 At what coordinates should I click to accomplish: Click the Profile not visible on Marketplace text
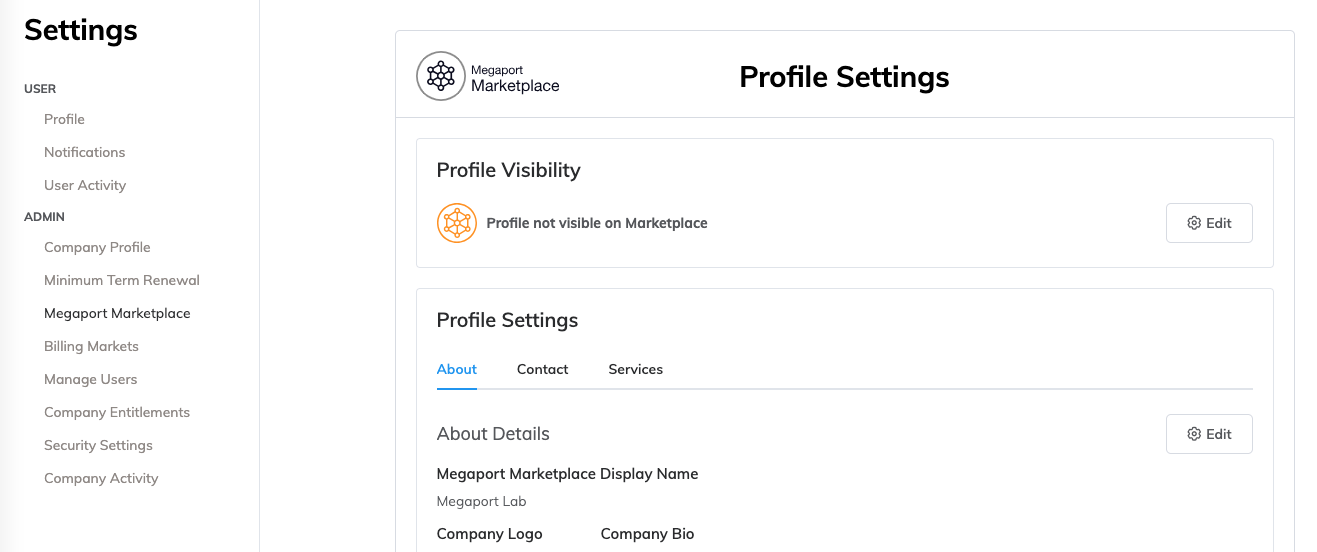[597, 223]
